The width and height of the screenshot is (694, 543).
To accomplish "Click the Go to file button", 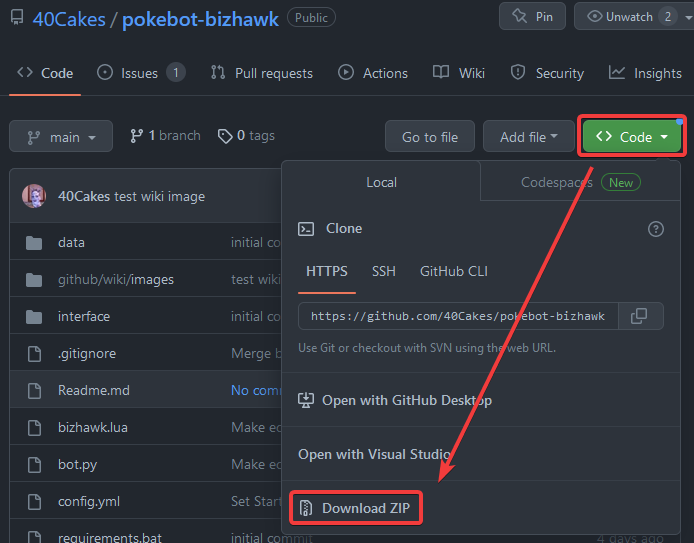I will coord(430,136).
